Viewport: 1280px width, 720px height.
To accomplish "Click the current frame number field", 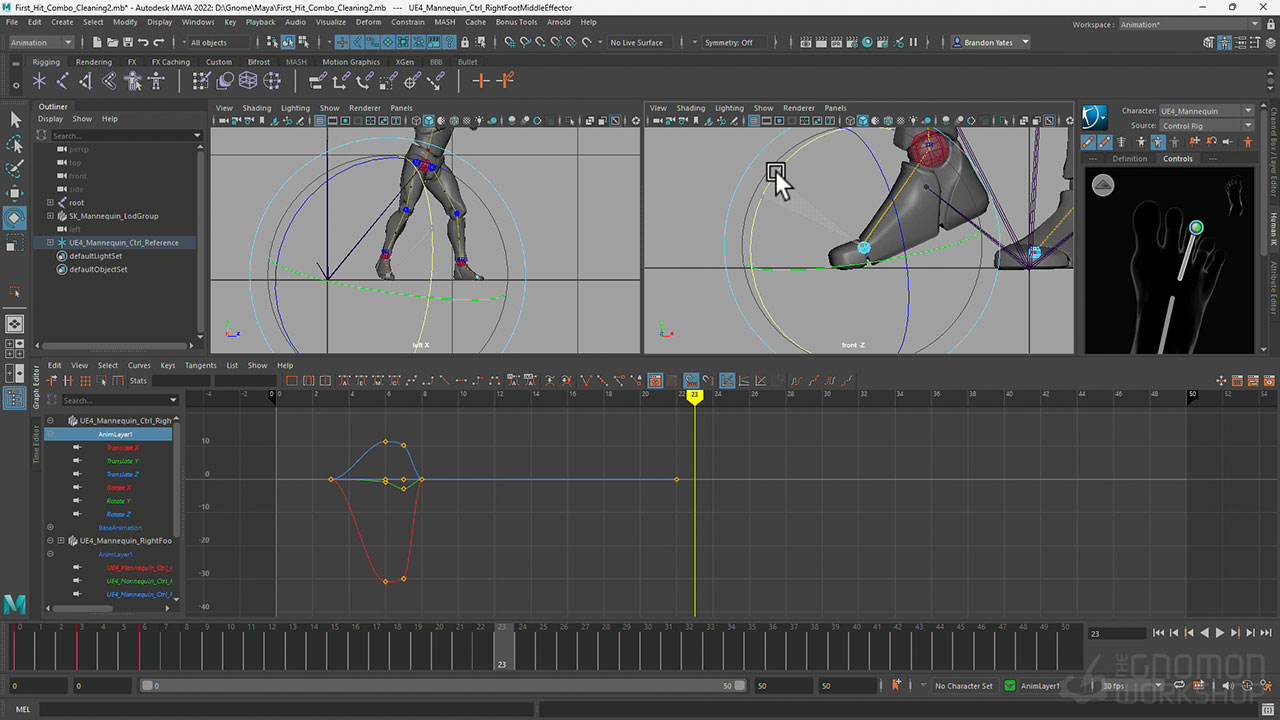I will (x=1116, y=633).
